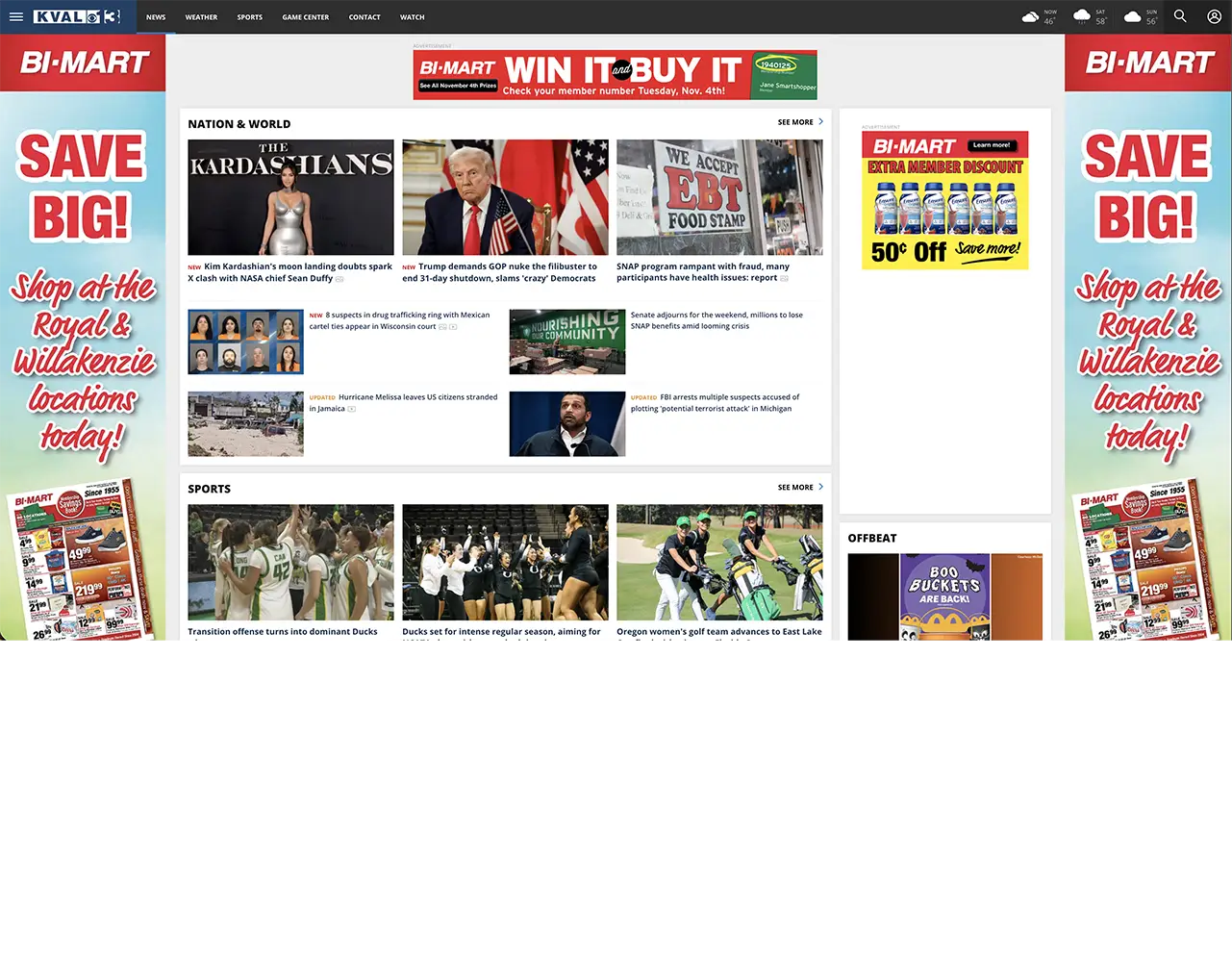Open video icon on Hurricane Melissa headline
Image resolution: width=1232 pixels, height=962 pixels.
pos(351,409)
